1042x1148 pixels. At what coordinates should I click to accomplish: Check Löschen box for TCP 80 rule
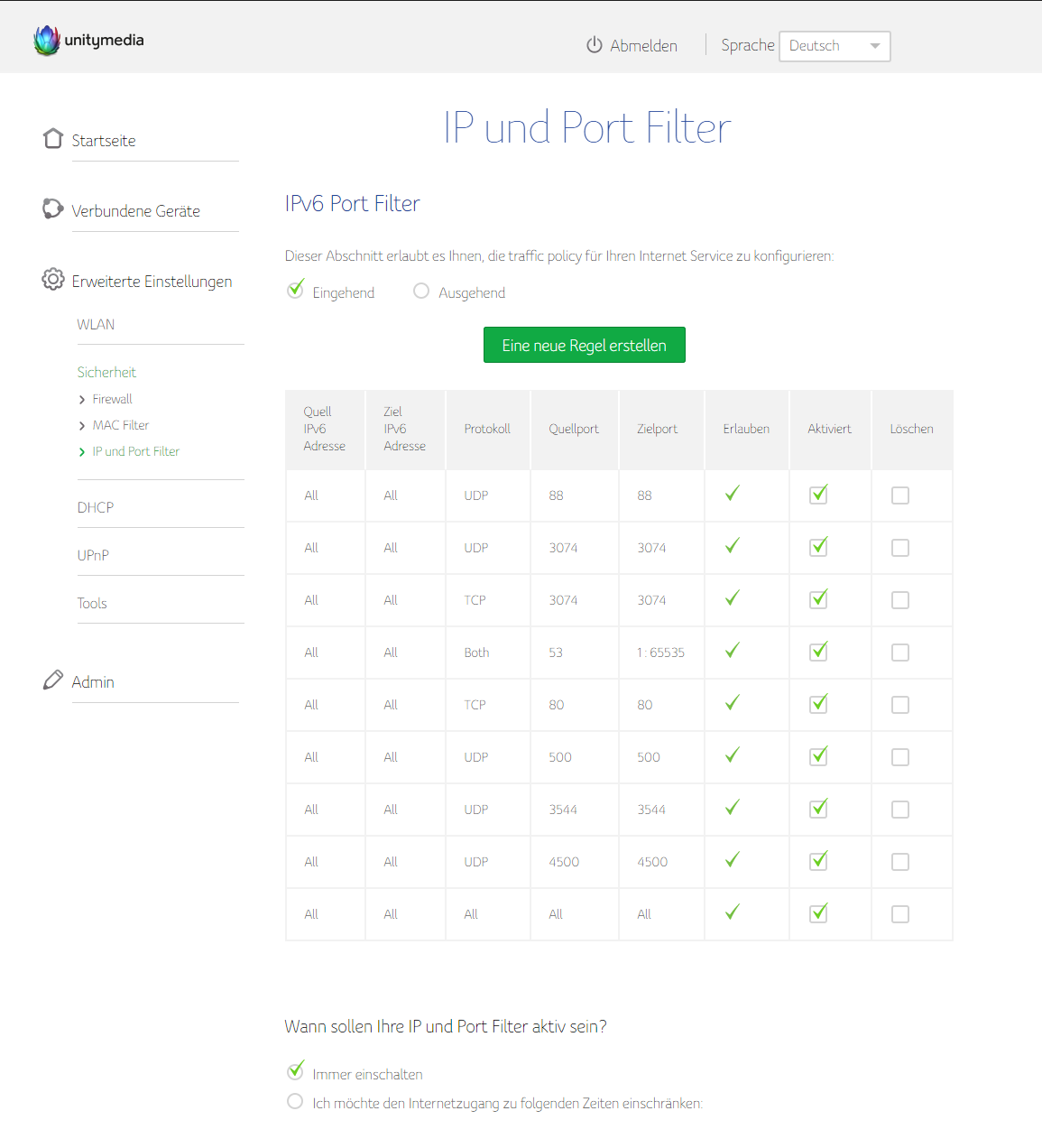click(900, 705)
